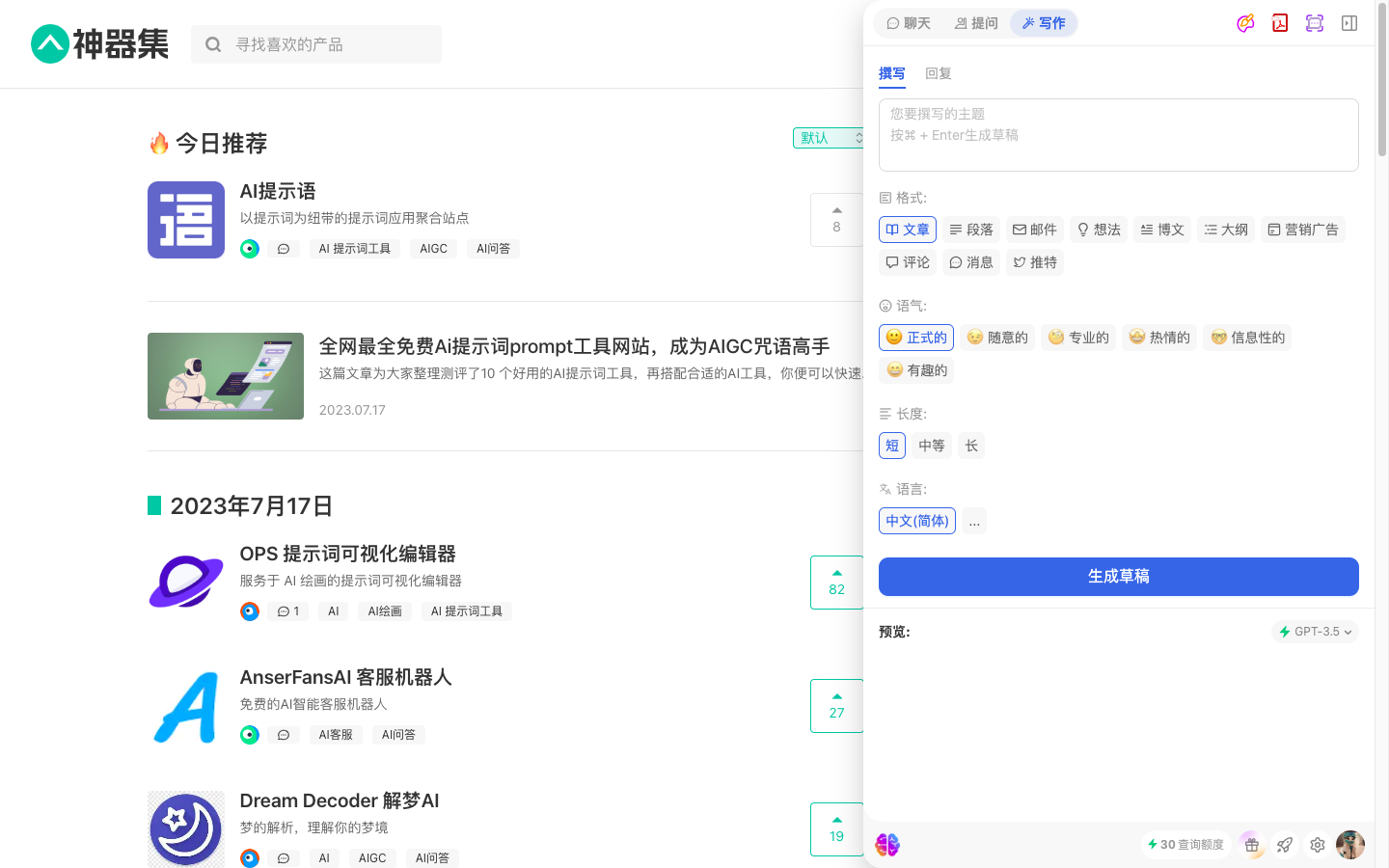Open the AI drawing palette tool
This screenshot has height=868, width=1389.
pos(1245,22)
